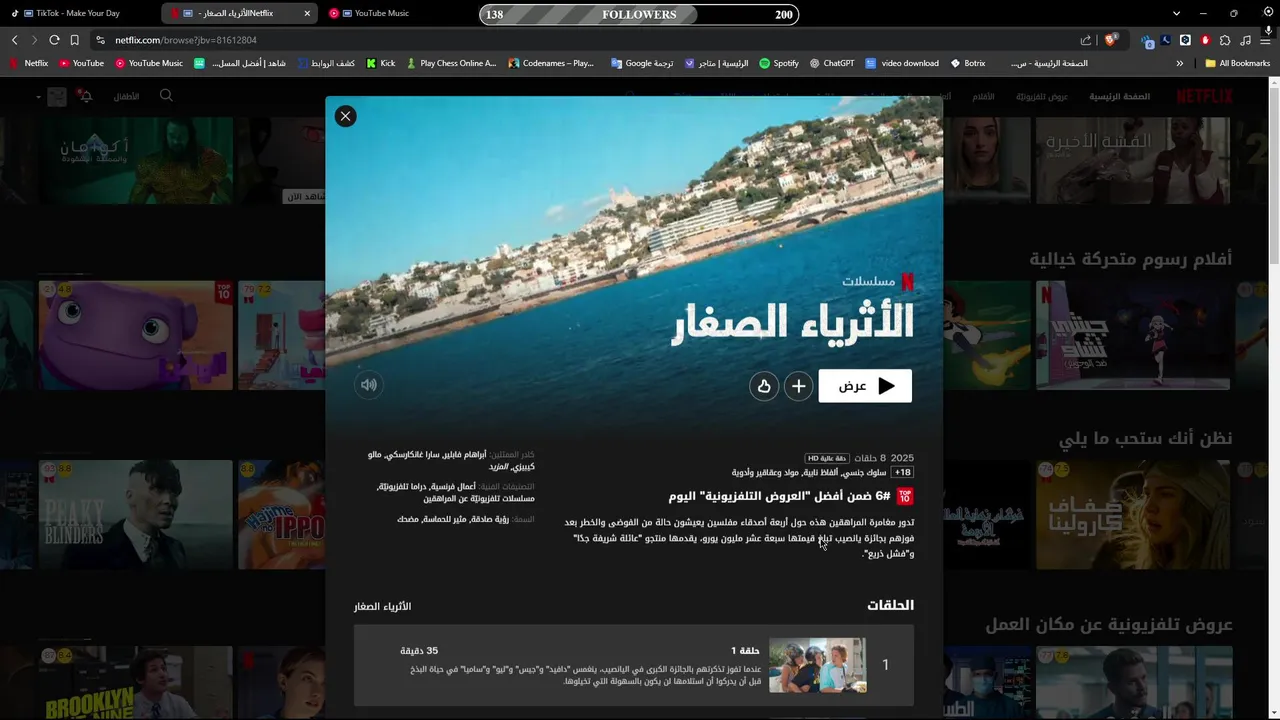
Task: Select the Brooklyn Nine-Nine thumbnail
Action: coord(135,683)
